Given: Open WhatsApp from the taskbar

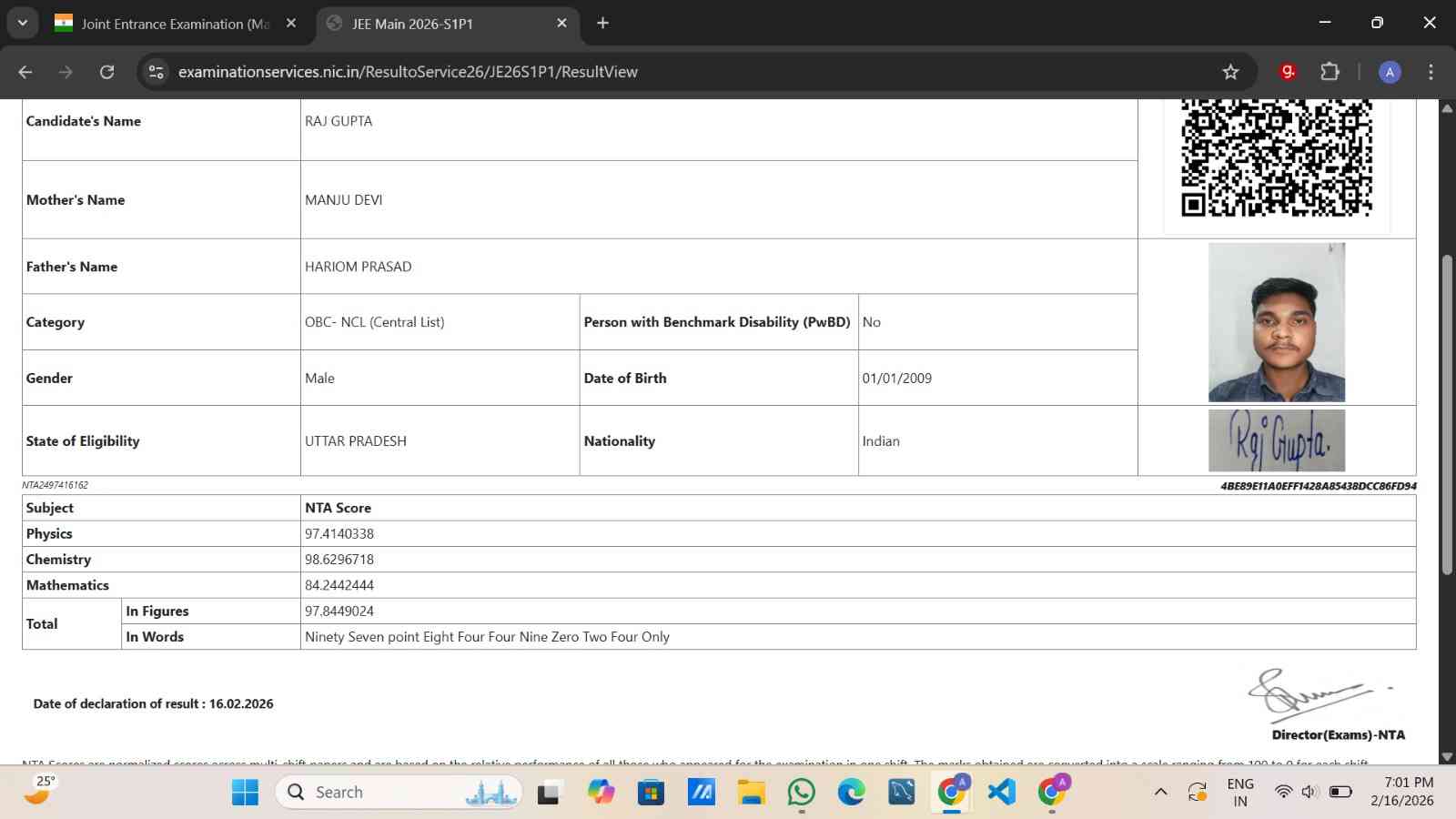Looking at the screenshot, I should (x=801, y=793).
